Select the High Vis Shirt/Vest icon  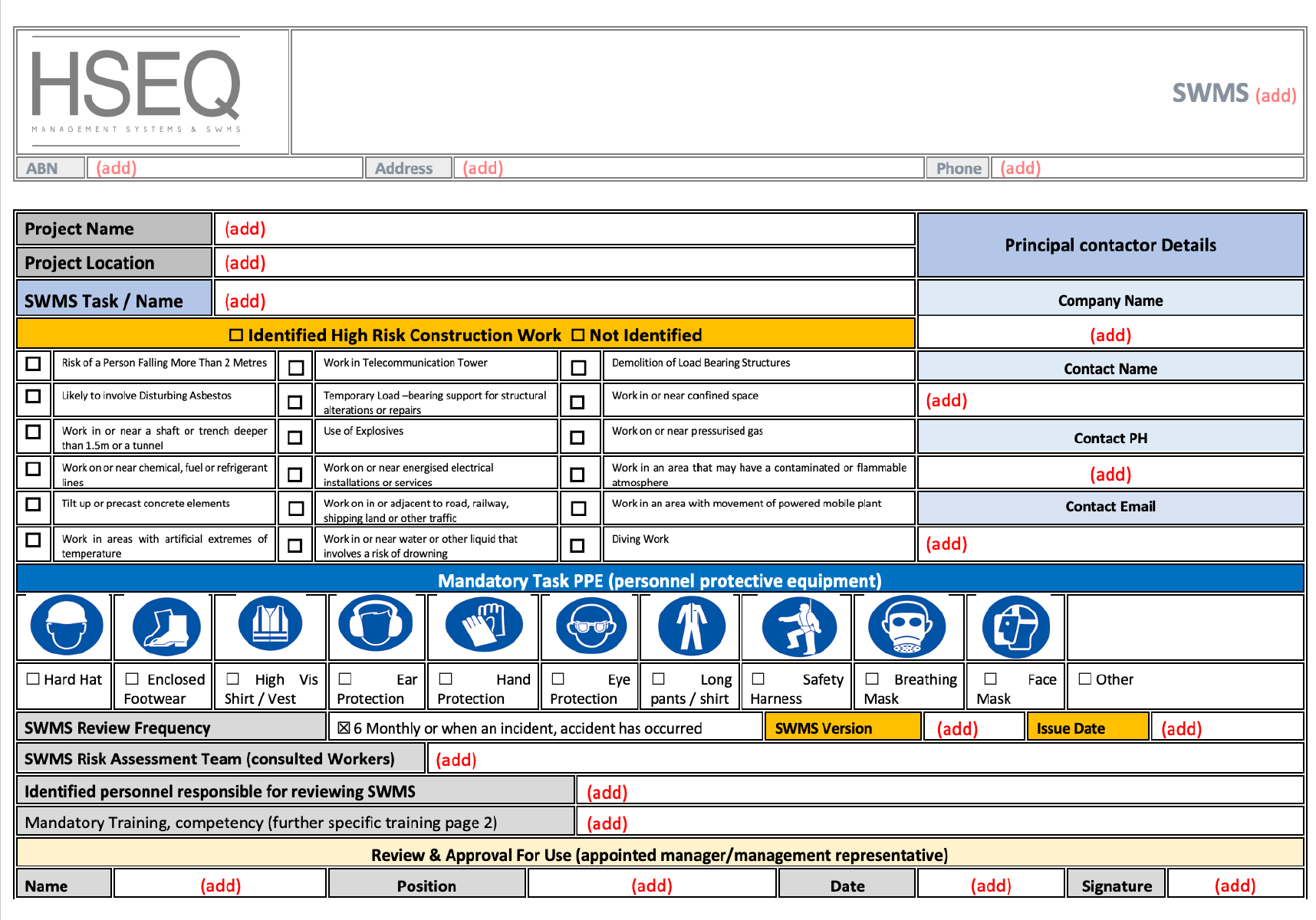pyautogui.click(x=269, y=626)
